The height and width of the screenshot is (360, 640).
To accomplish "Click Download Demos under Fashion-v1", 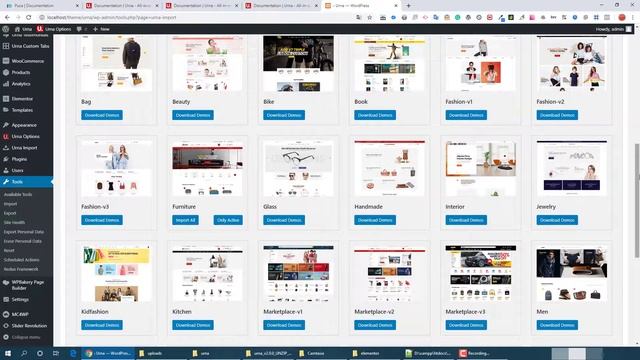I will pos(466,115).
